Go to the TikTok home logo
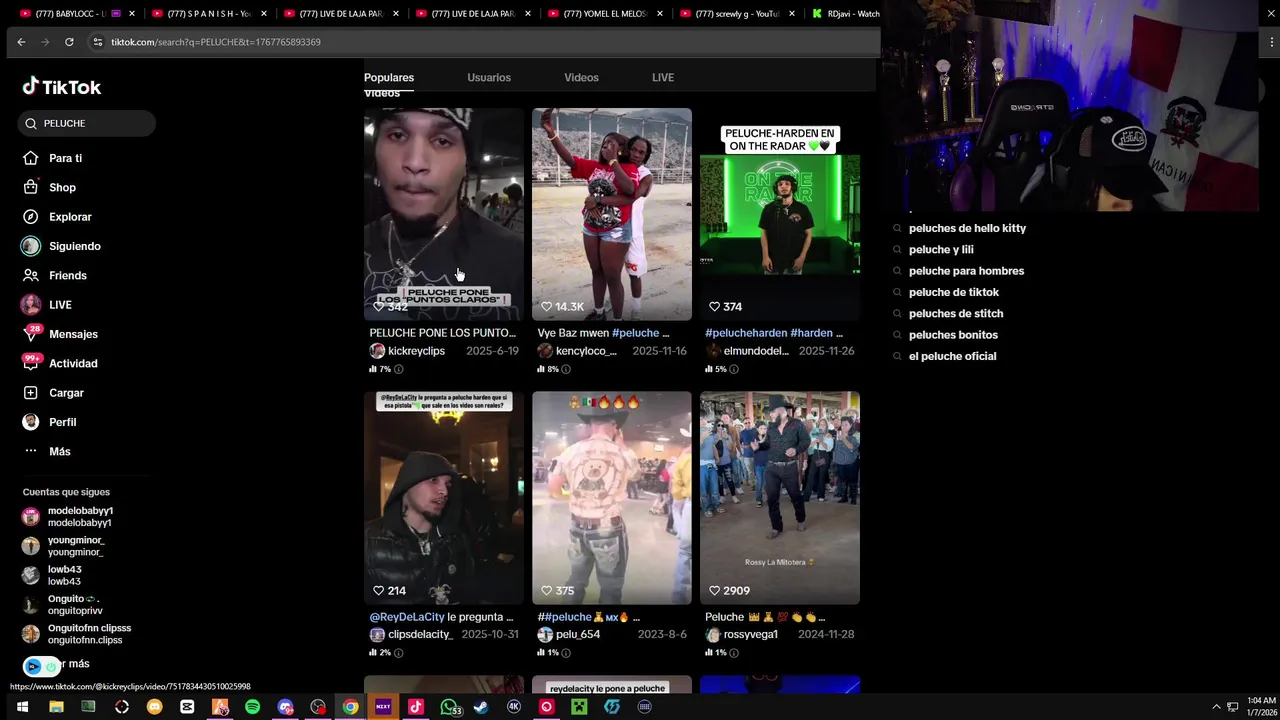This screenshot has height=720, width=1280. click(x=62, y=87)
